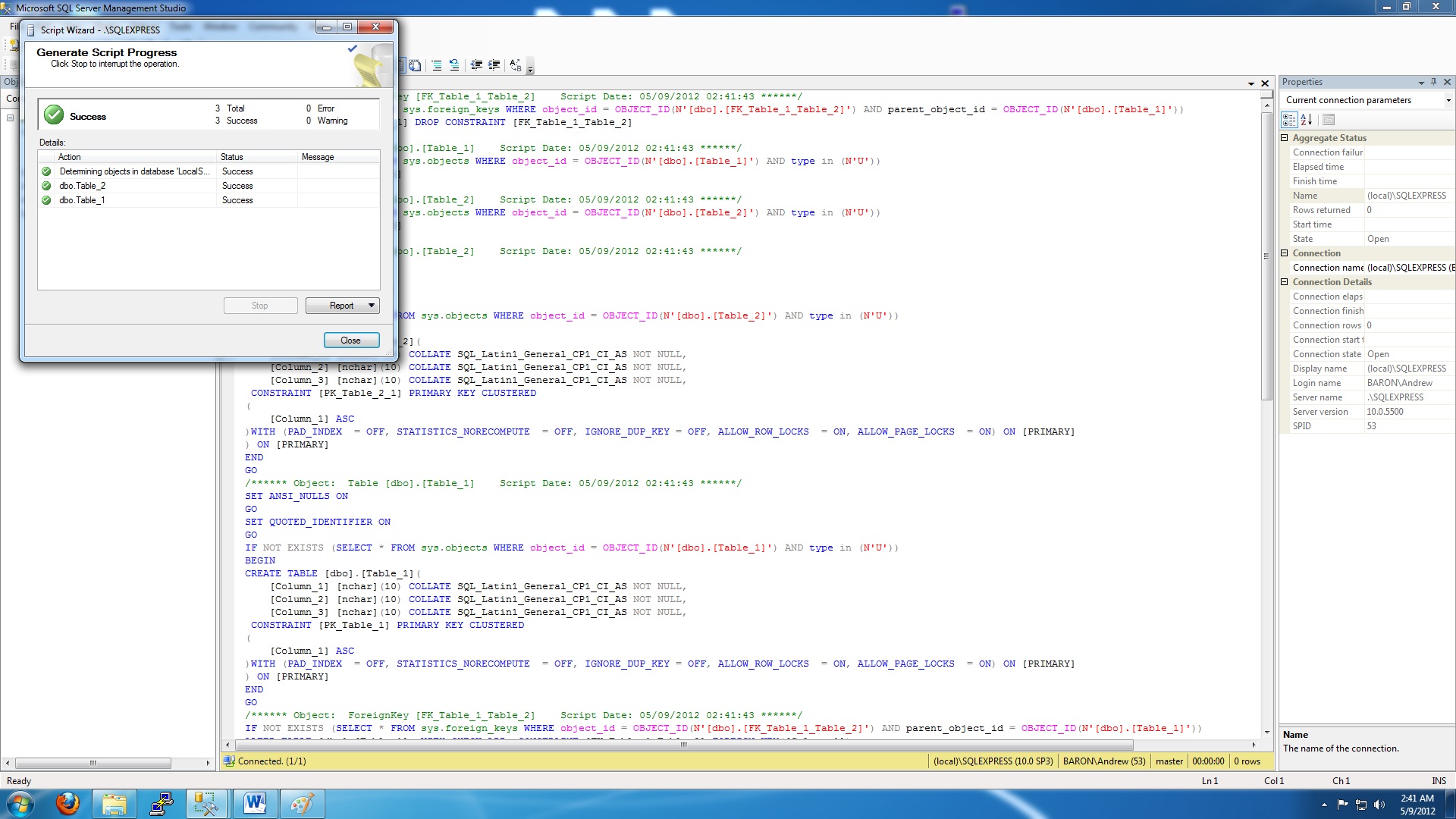Click the horizontal scrollbar in query editor
Image resolution: width=1456 pixels, height=819 pixels.
683,745
